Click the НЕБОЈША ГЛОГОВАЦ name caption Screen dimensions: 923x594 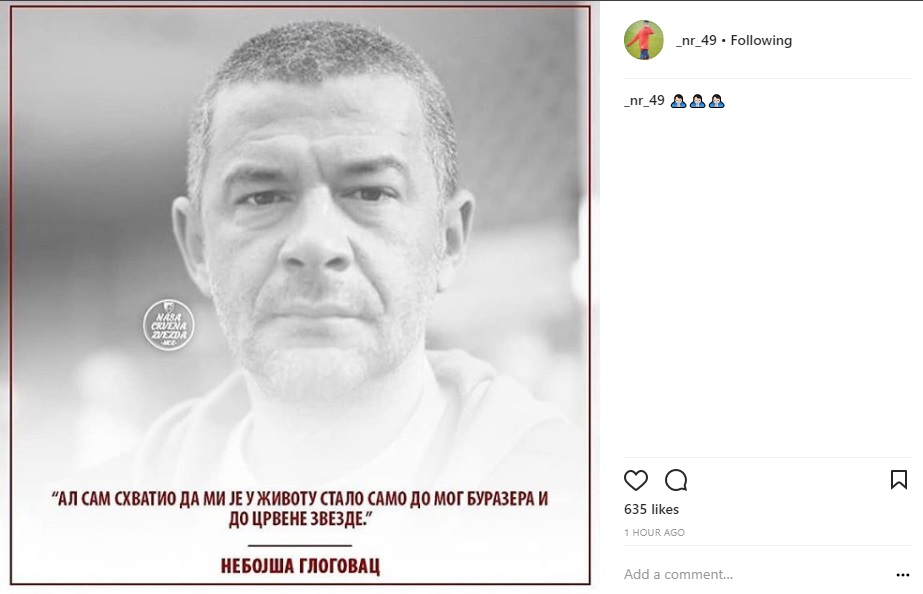coord(300,566)
